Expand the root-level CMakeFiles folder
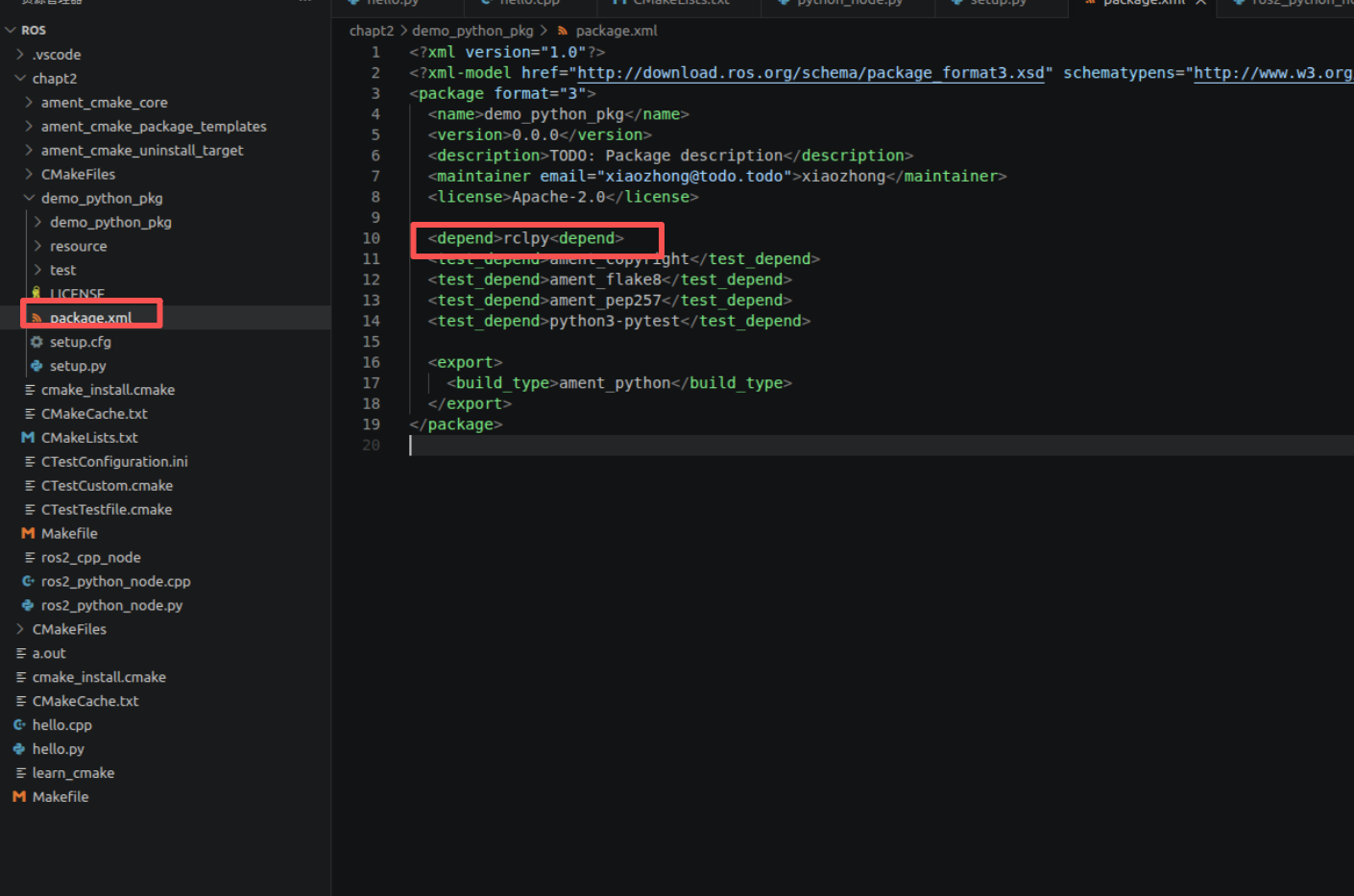 point(20,630)
